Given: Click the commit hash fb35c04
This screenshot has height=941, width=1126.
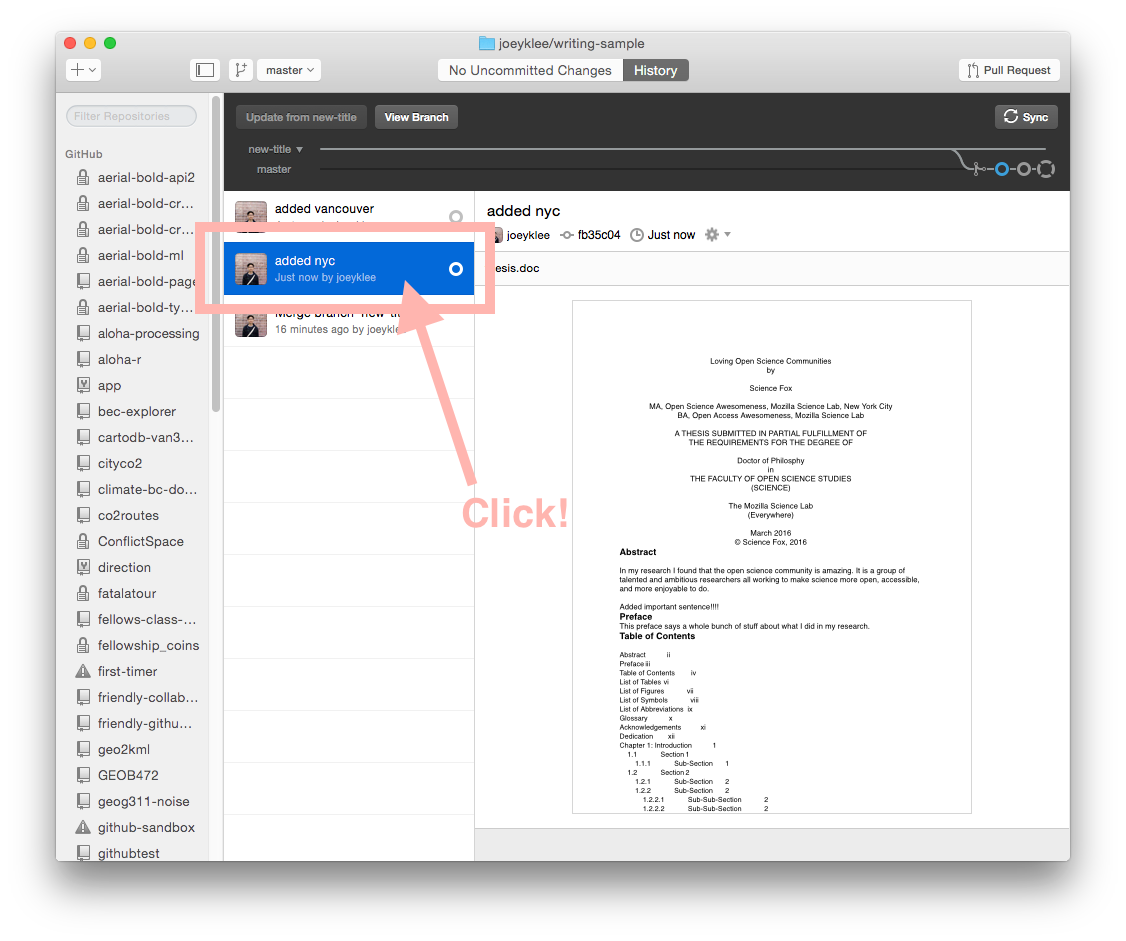Looking at the screenshot, I should click(x=598, y=235).
